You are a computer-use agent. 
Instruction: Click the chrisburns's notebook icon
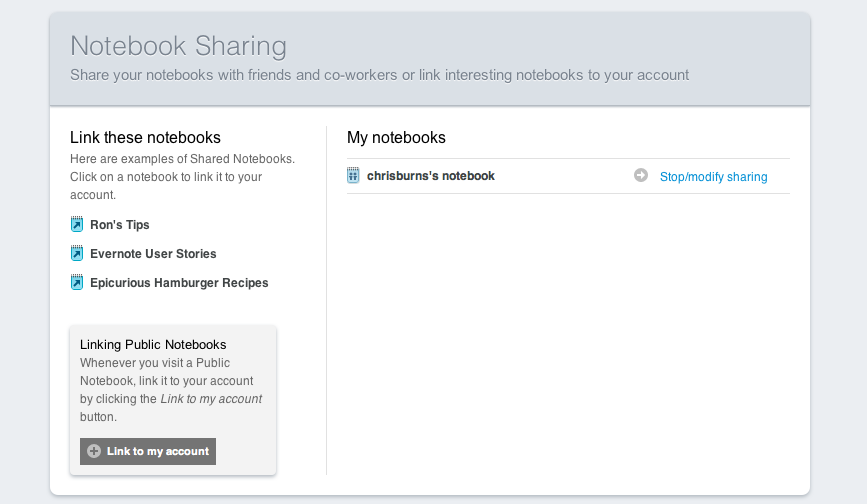click(353, 176)
